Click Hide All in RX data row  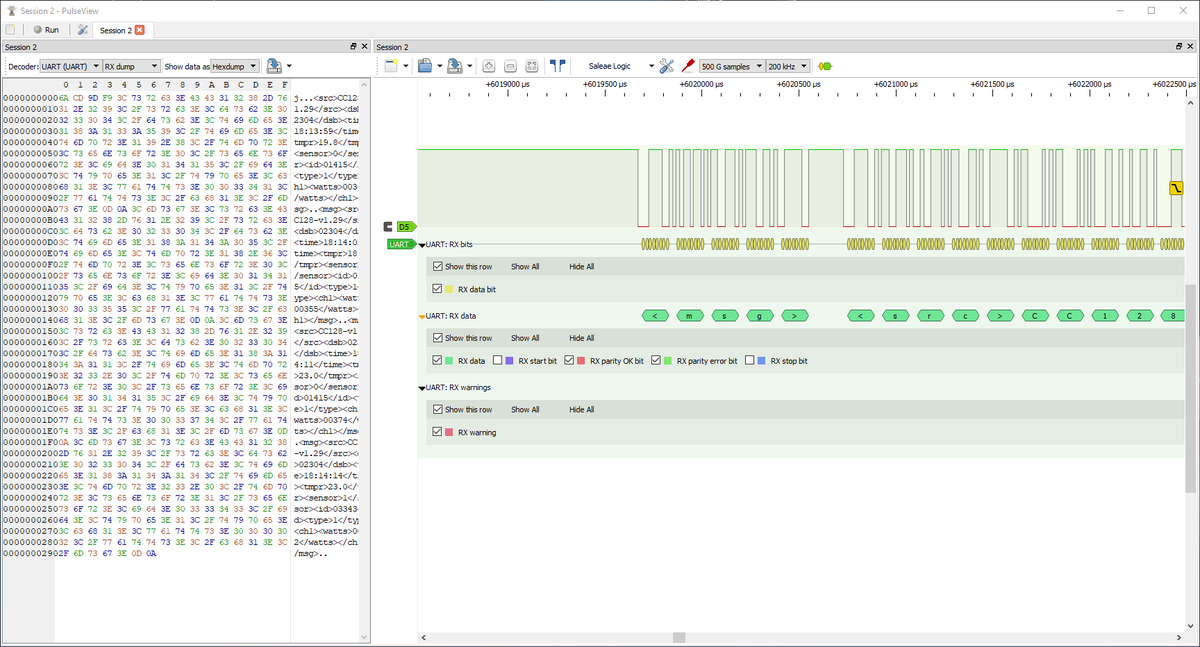point(582,338)
